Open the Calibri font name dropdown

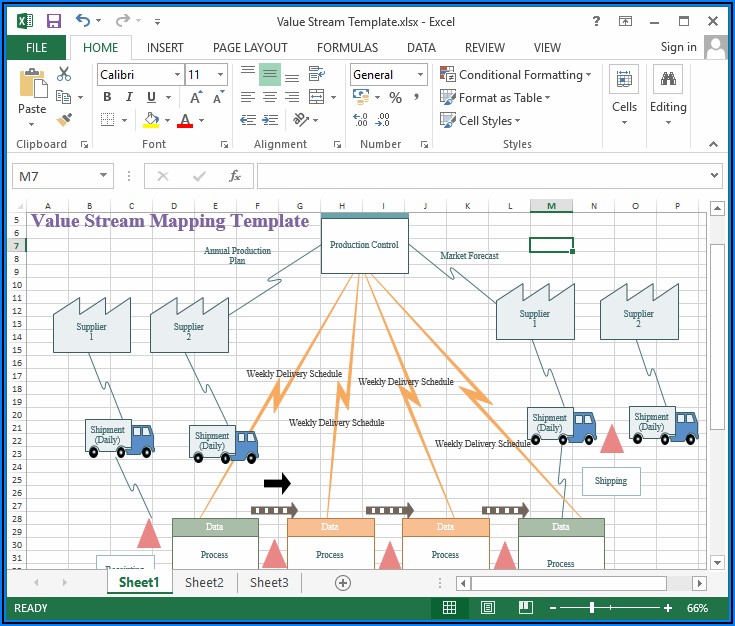click(x=177, y=74)
